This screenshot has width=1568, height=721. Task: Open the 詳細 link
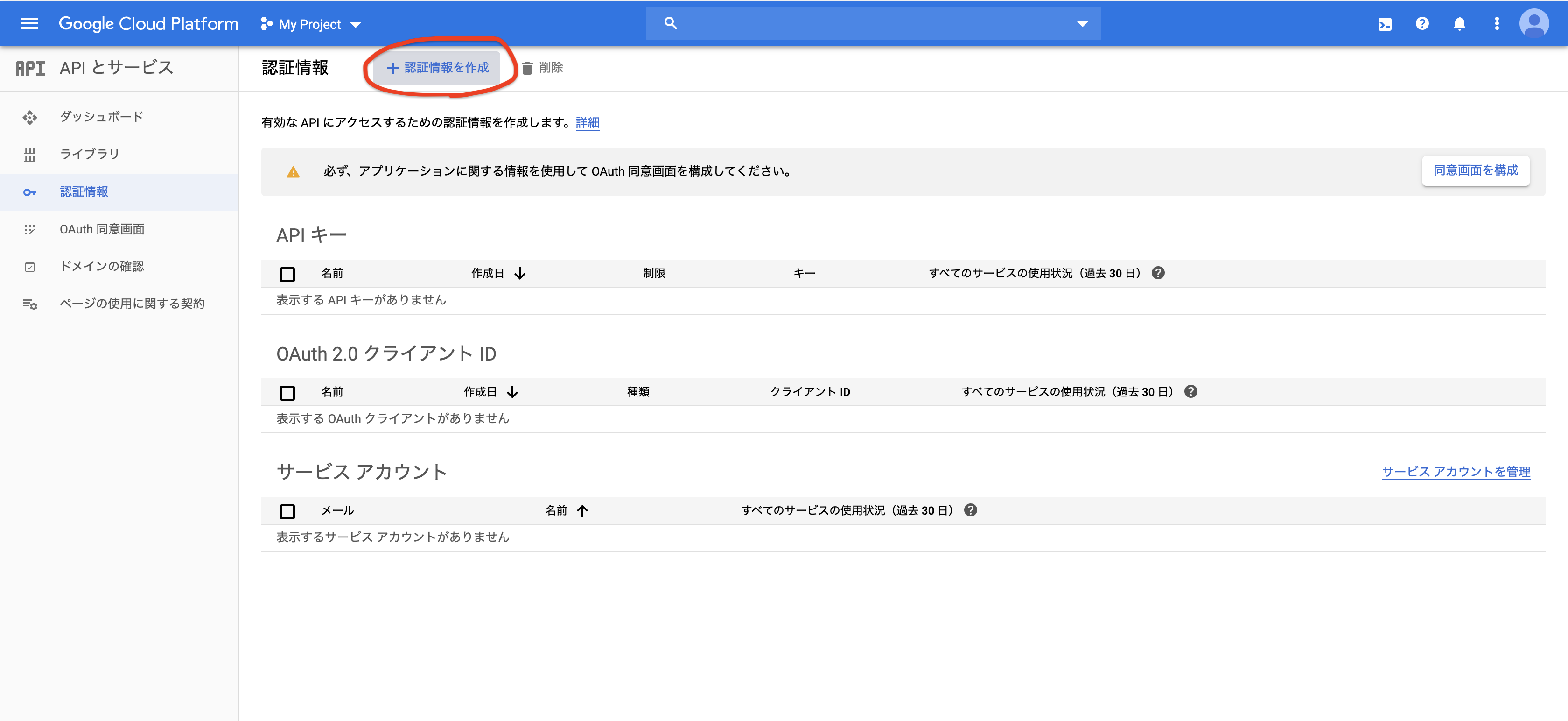pyautogui.click(x=588, y=123)
